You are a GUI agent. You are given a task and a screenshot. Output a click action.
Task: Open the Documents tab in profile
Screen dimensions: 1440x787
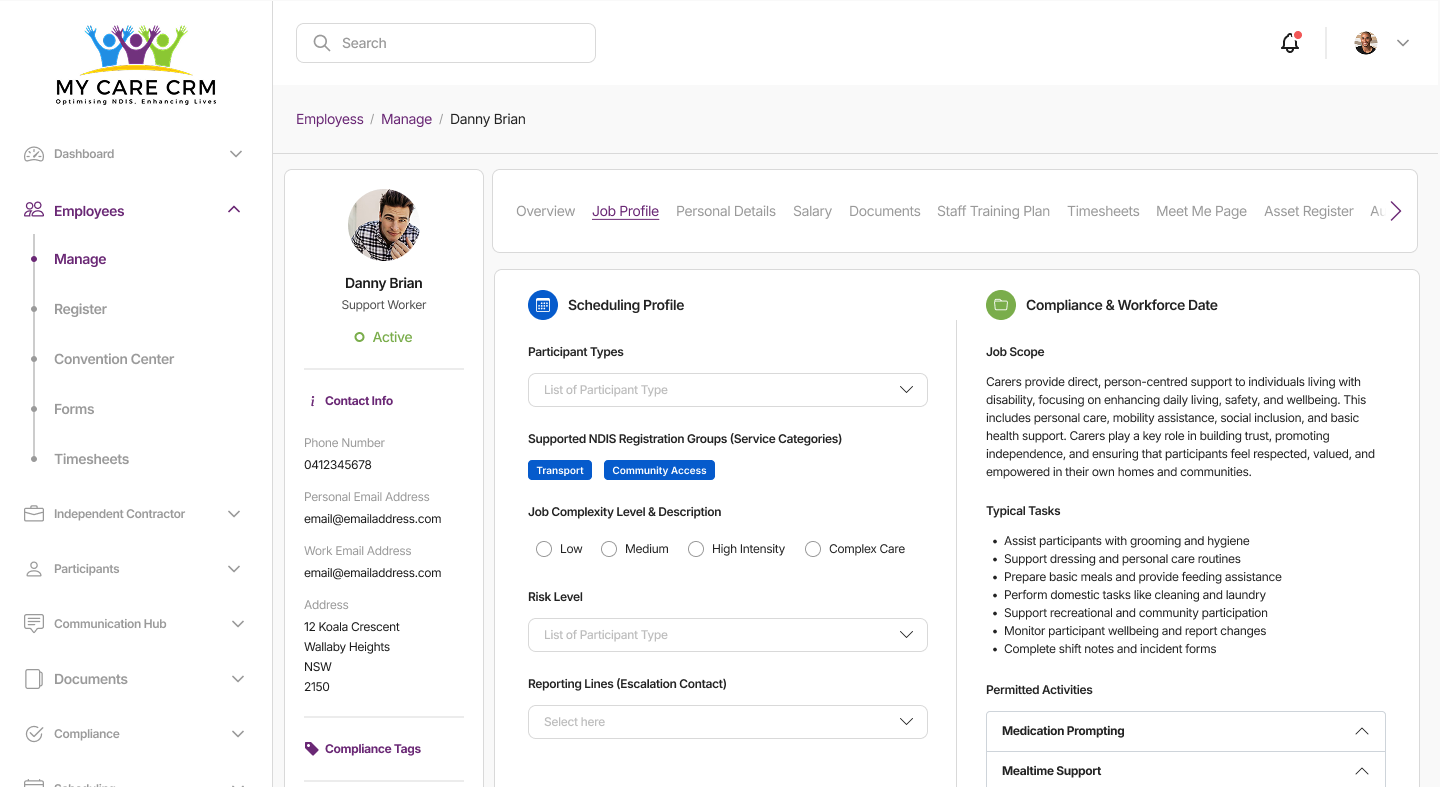click(x=884, y=211)
